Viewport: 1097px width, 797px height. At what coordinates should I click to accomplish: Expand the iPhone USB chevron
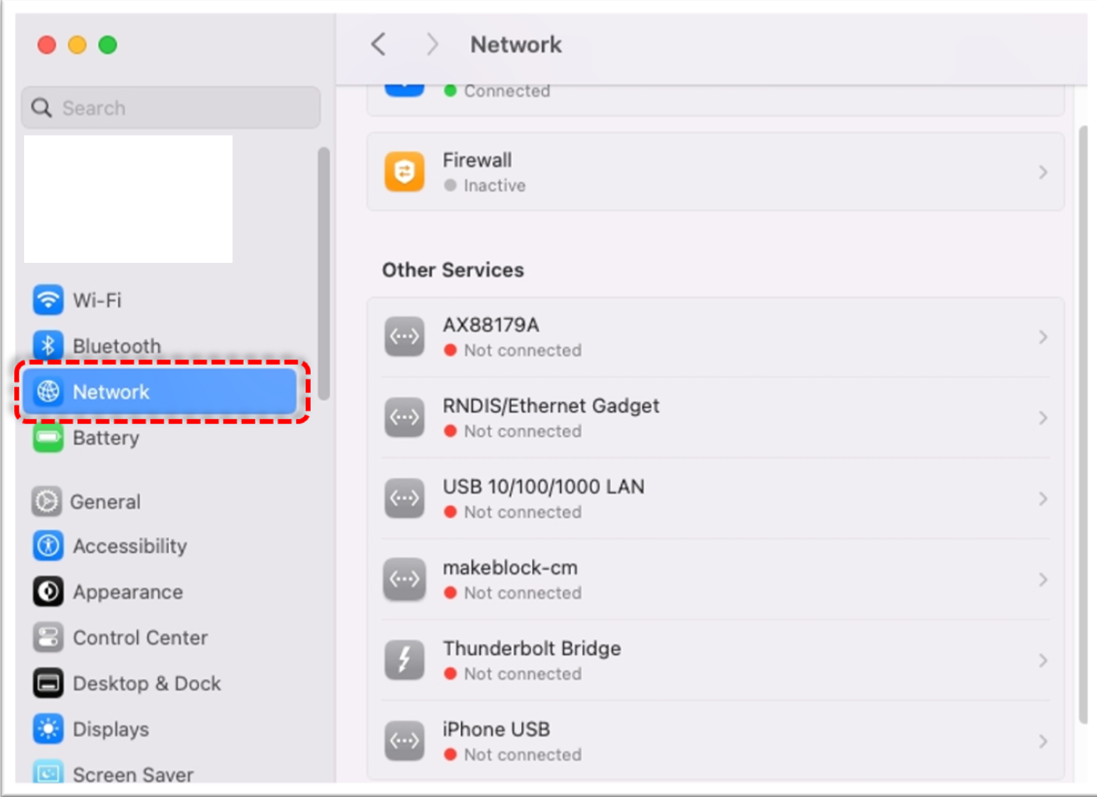tap(1043, 741)
